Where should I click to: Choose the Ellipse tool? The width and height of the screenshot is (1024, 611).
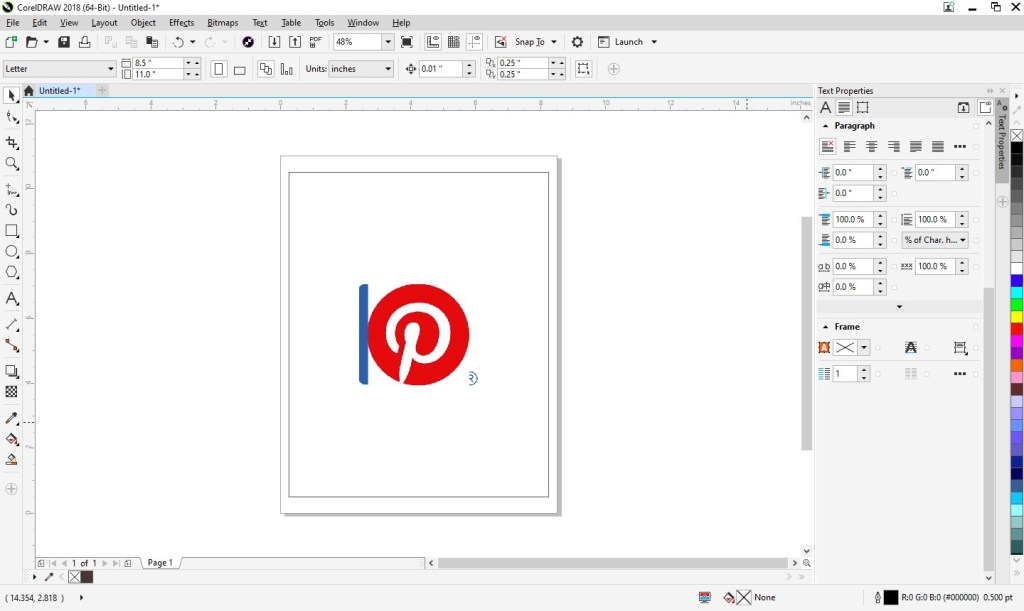tap(12, 252)
